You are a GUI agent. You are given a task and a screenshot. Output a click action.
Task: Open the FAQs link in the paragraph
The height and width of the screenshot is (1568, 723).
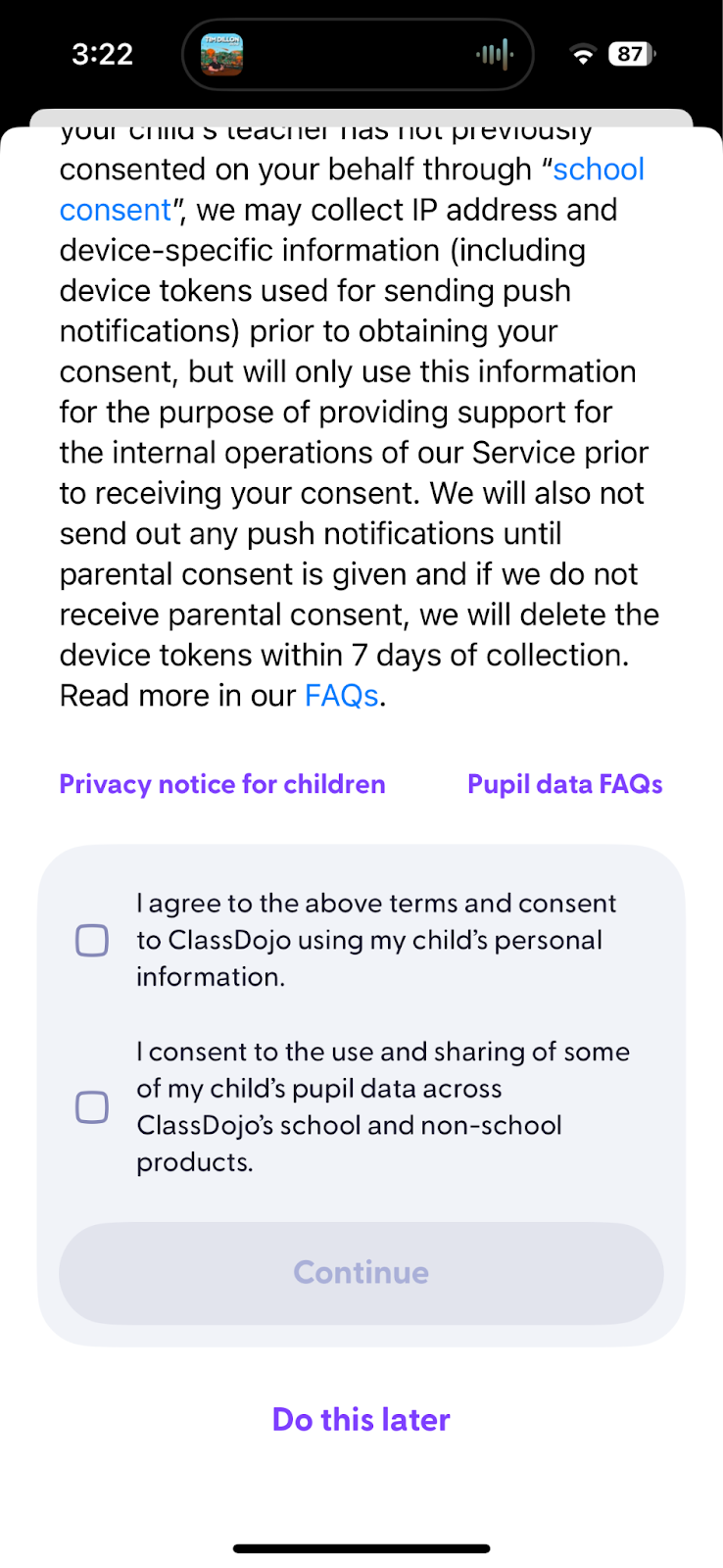coord(341,696)
